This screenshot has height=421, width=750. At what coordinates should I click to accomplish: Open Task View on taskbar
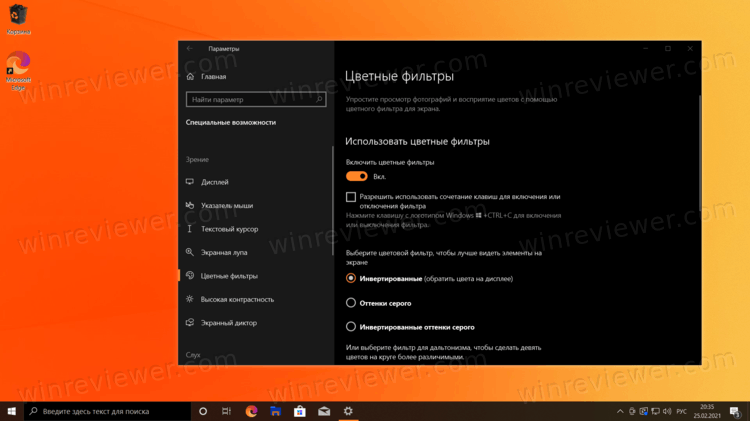tap(226, 411)
